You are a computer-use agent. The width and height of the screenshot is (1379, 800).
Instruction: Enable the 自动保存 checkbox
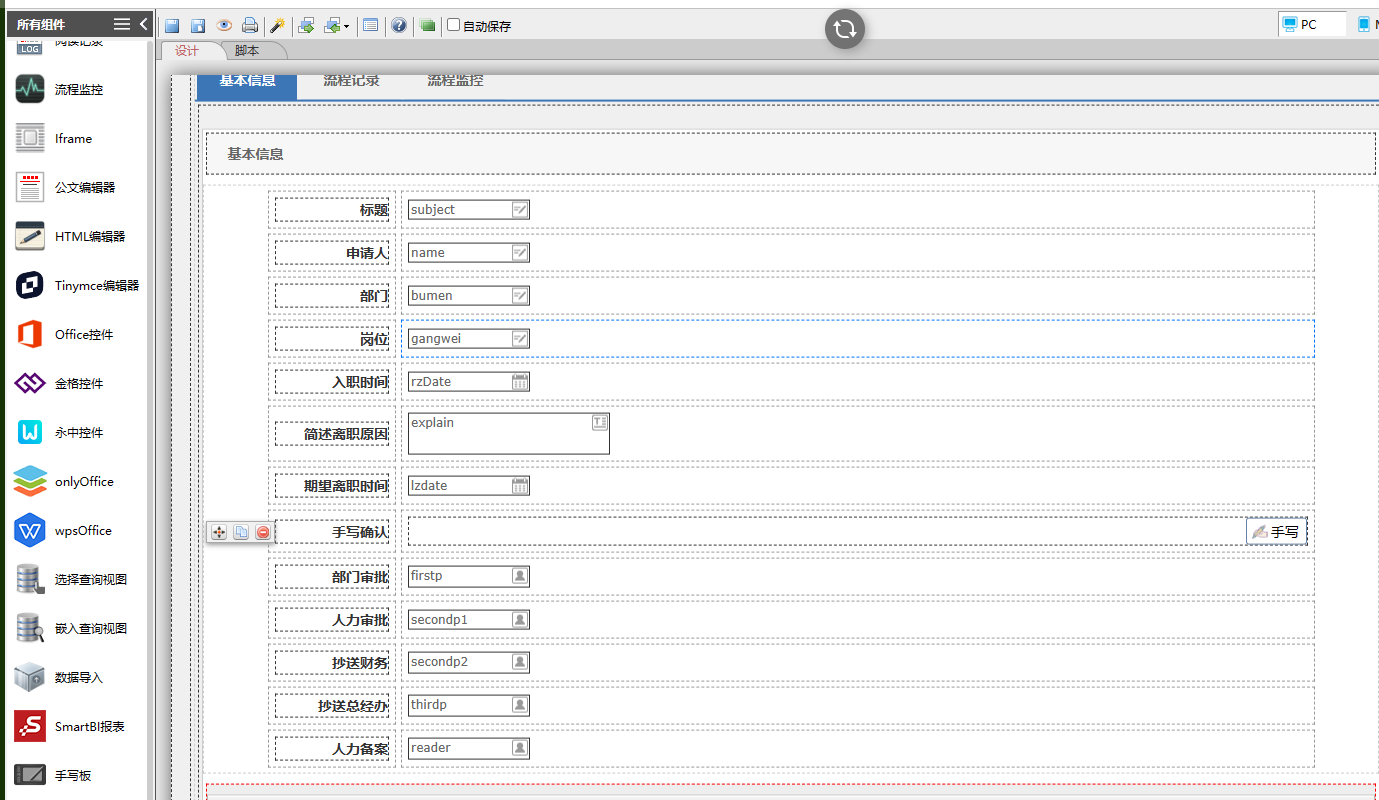point(453,25)
